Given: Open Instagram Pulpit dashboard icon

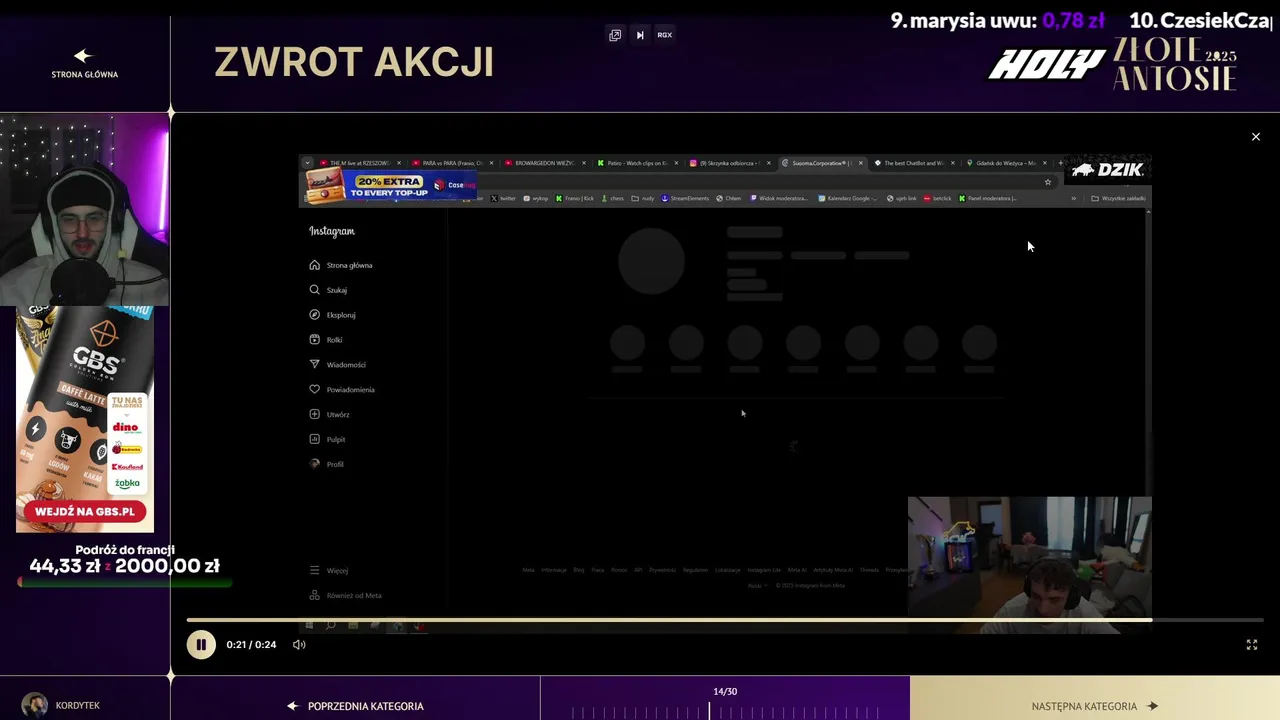Looking at the screenshot, I should pos(315,439).
